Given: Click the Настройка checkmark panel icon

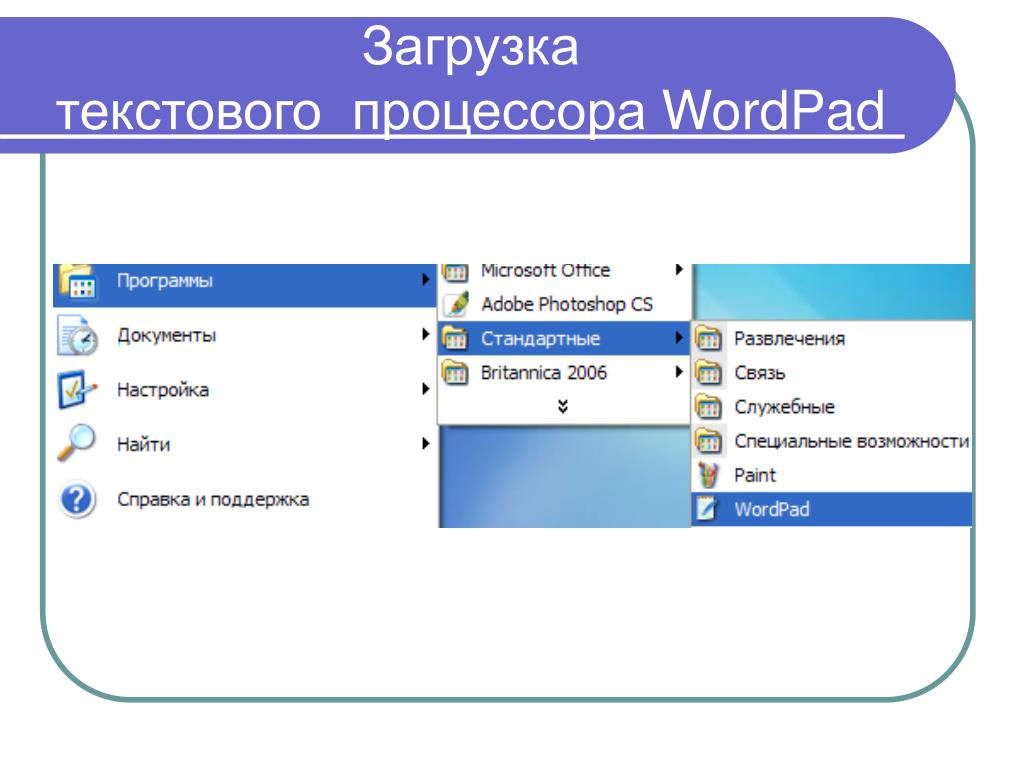Looking at the screenshot, I should click(77, 389).
